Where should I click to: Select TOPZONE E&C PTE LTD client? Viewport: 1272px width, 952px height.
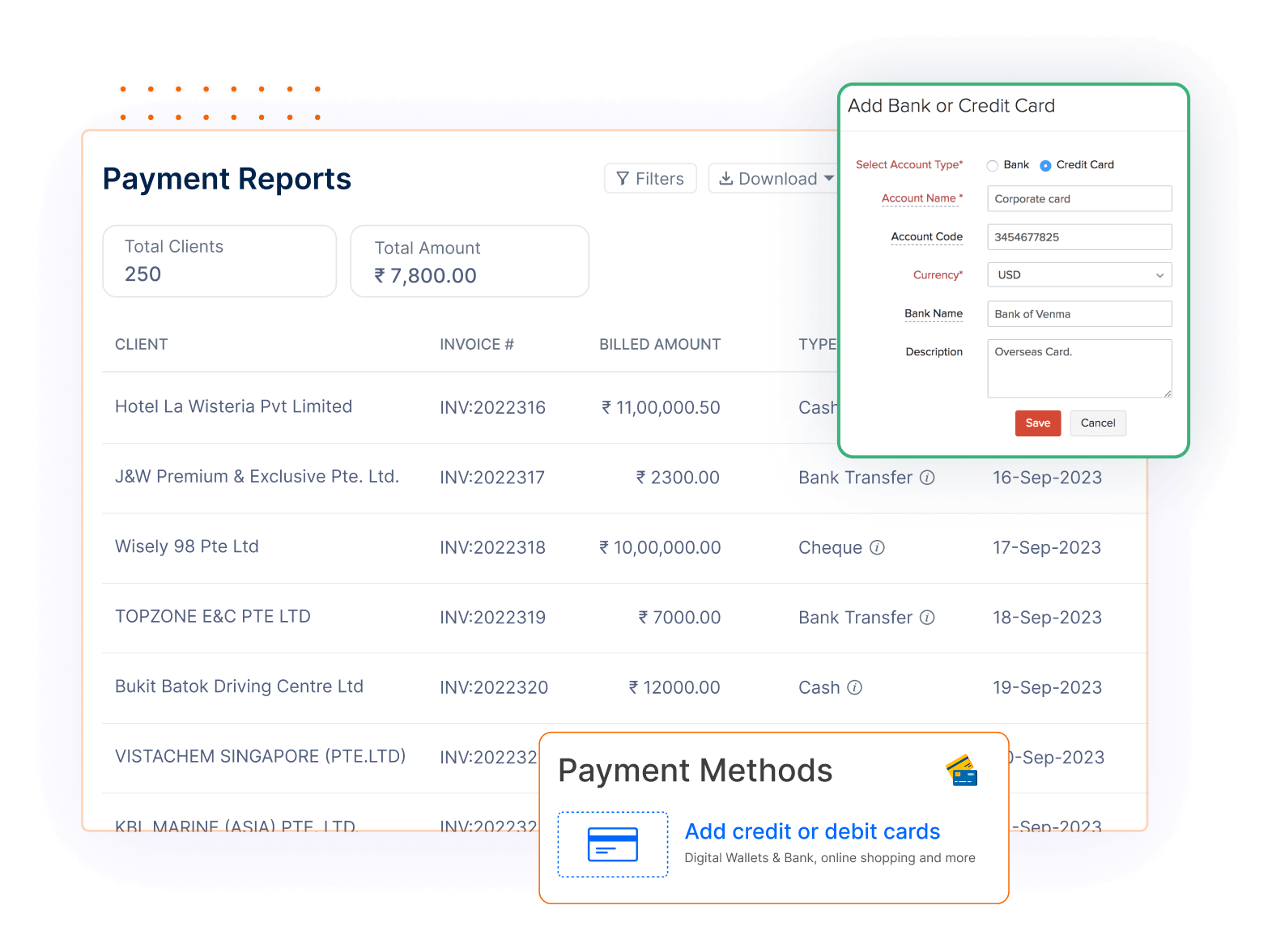[213, 617]
